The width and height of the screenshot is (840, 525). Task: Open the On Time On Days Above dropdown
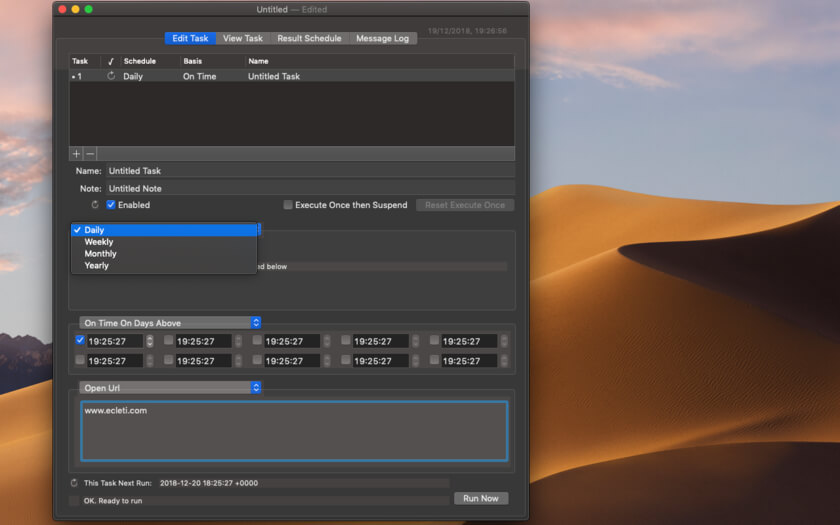pos(170,323)
